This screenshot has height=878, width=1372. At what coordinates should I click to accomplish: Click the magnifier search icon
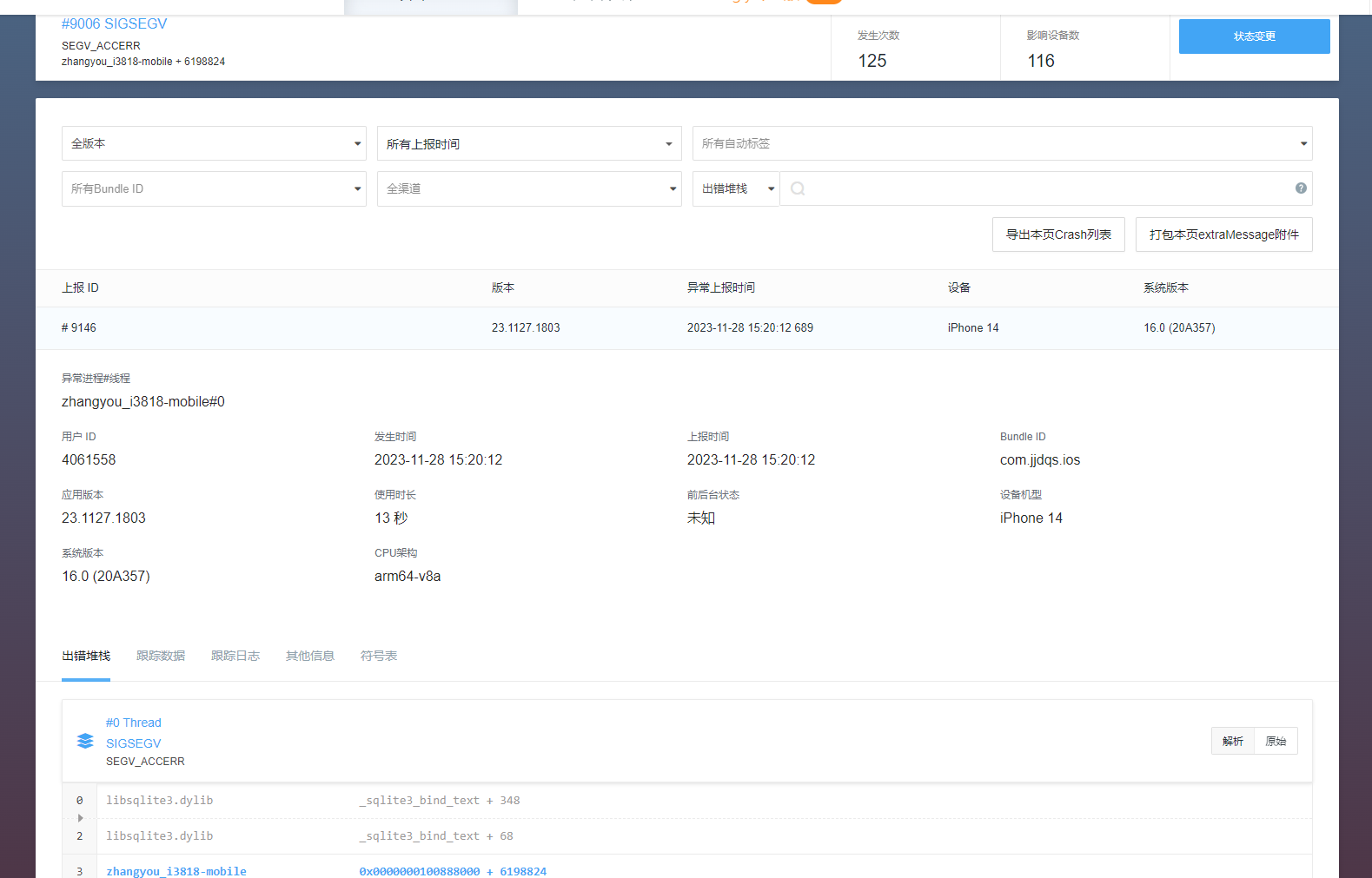(798, 188)
